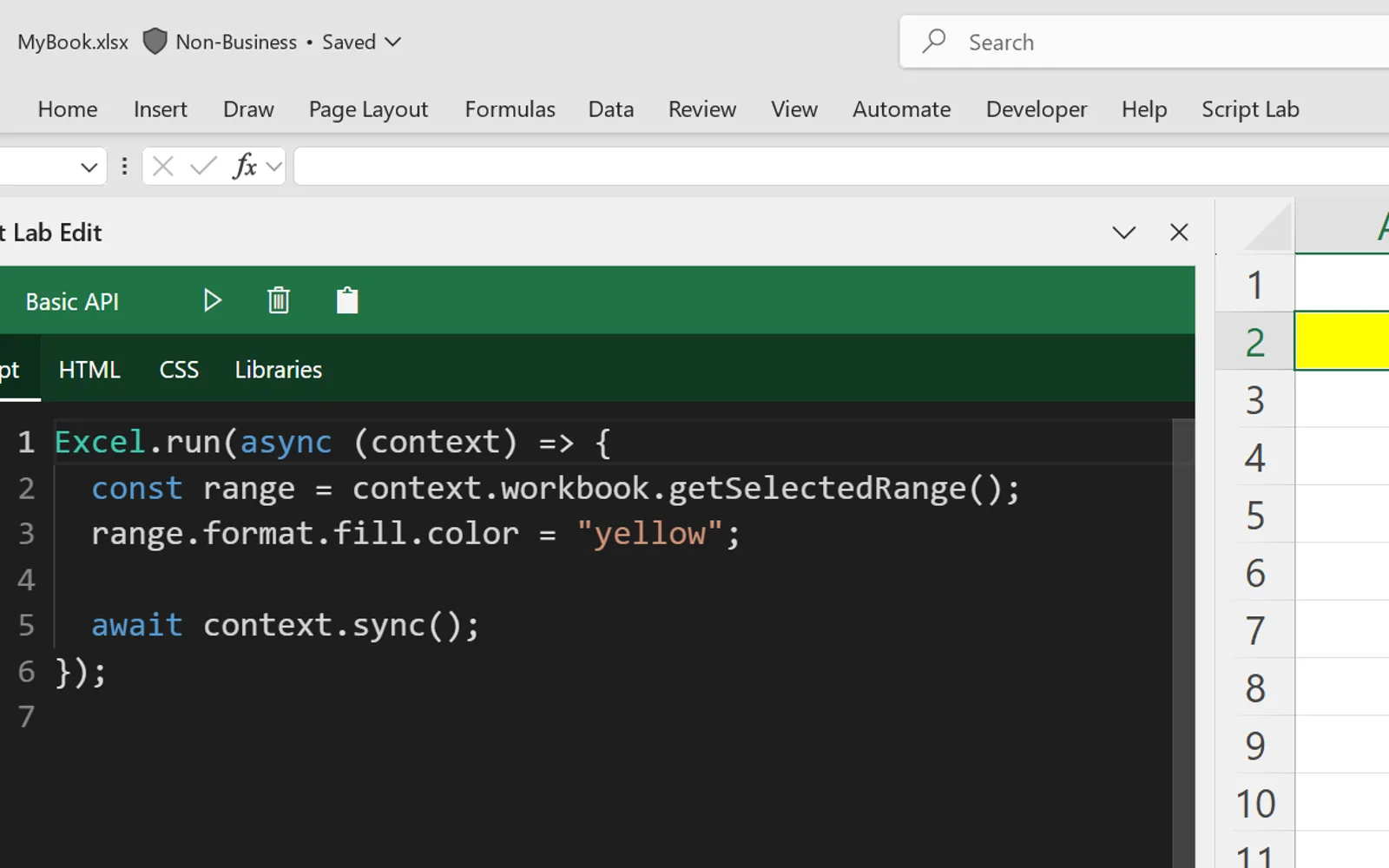The width and height of the screenshot is (1389, 868).
Task: Open the Home ribbon tab
Action: [x=68, y=109]
